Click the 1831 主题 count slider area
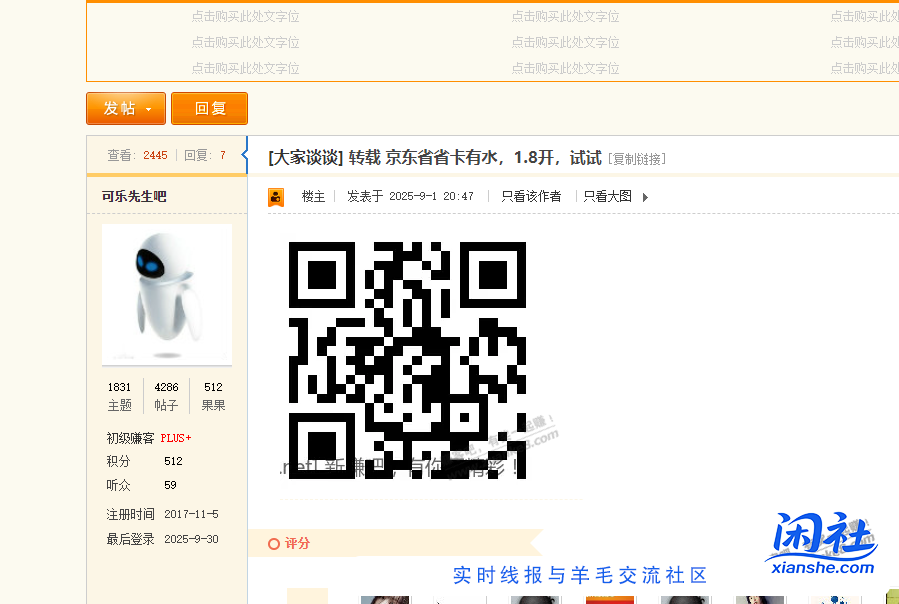Image resolution: width=899 pixels, height=604 pixels. click(119, 396)
